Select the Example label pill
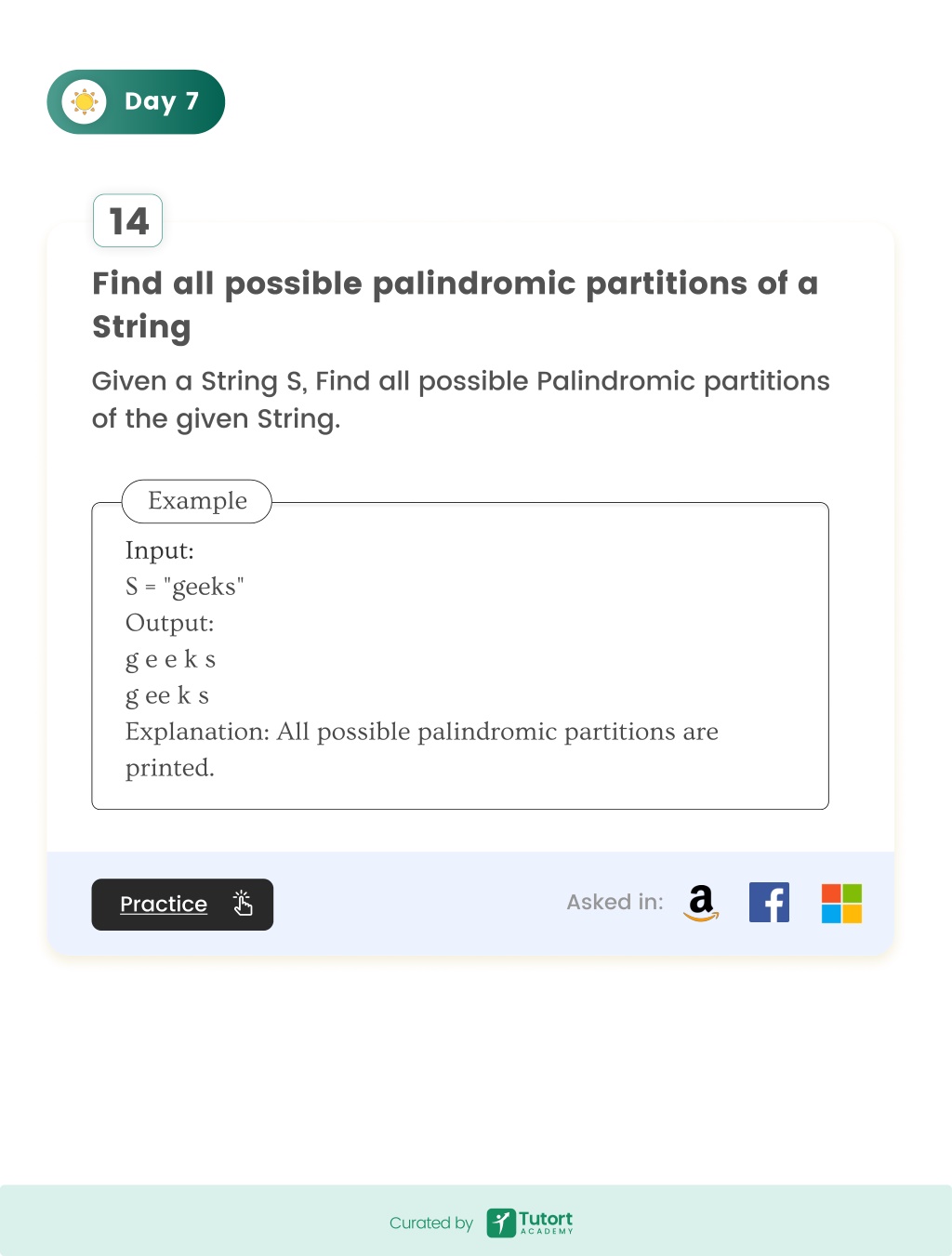 click(197, 501)
